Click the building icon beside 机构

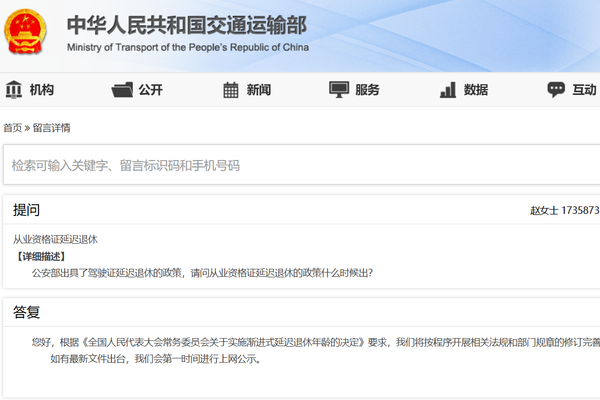point(14,90)
